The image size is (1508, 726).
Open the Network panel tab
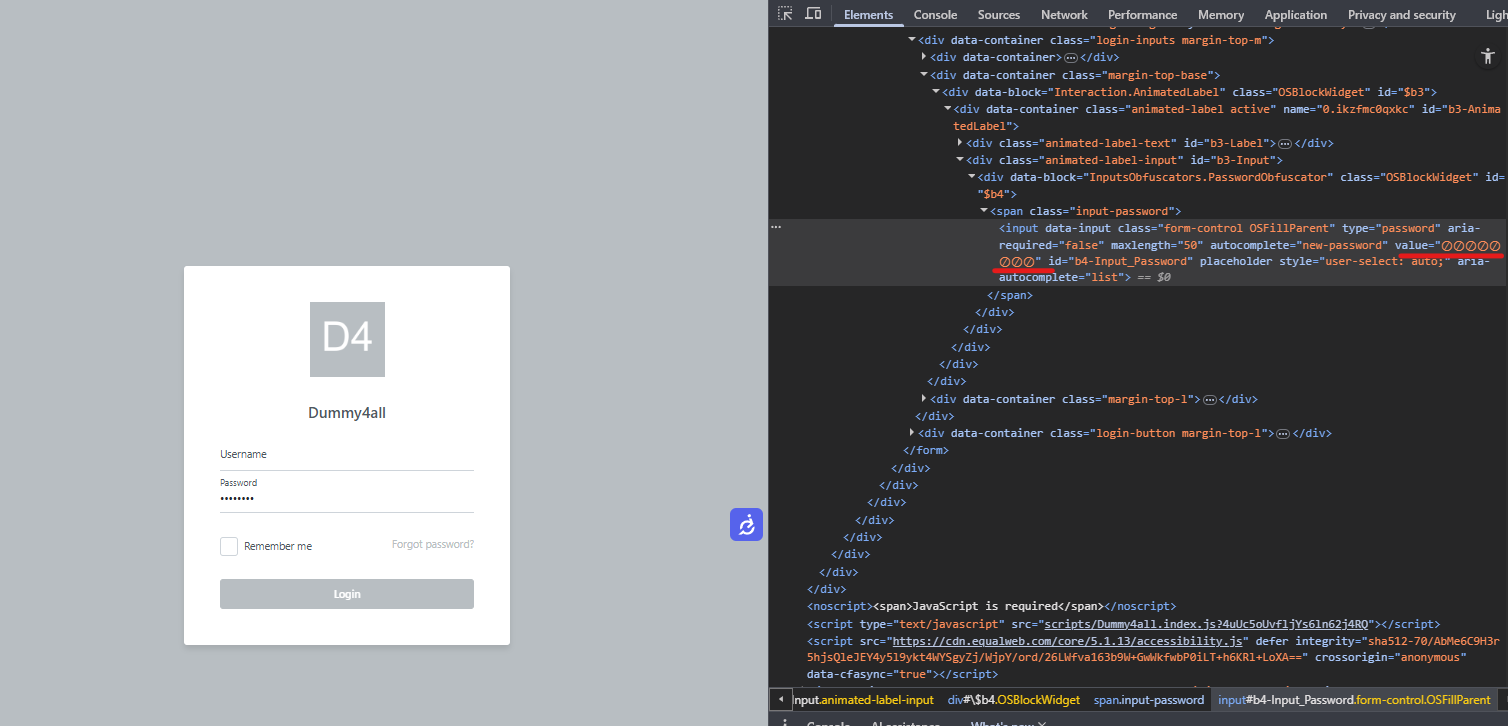[x=1064, y=14]
